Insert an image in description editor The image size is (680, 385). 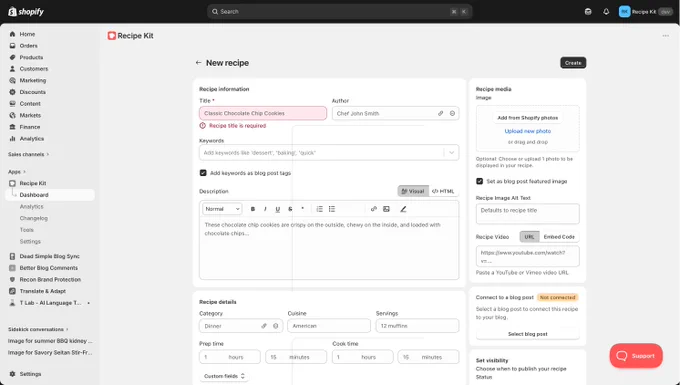tap(386, 209)
